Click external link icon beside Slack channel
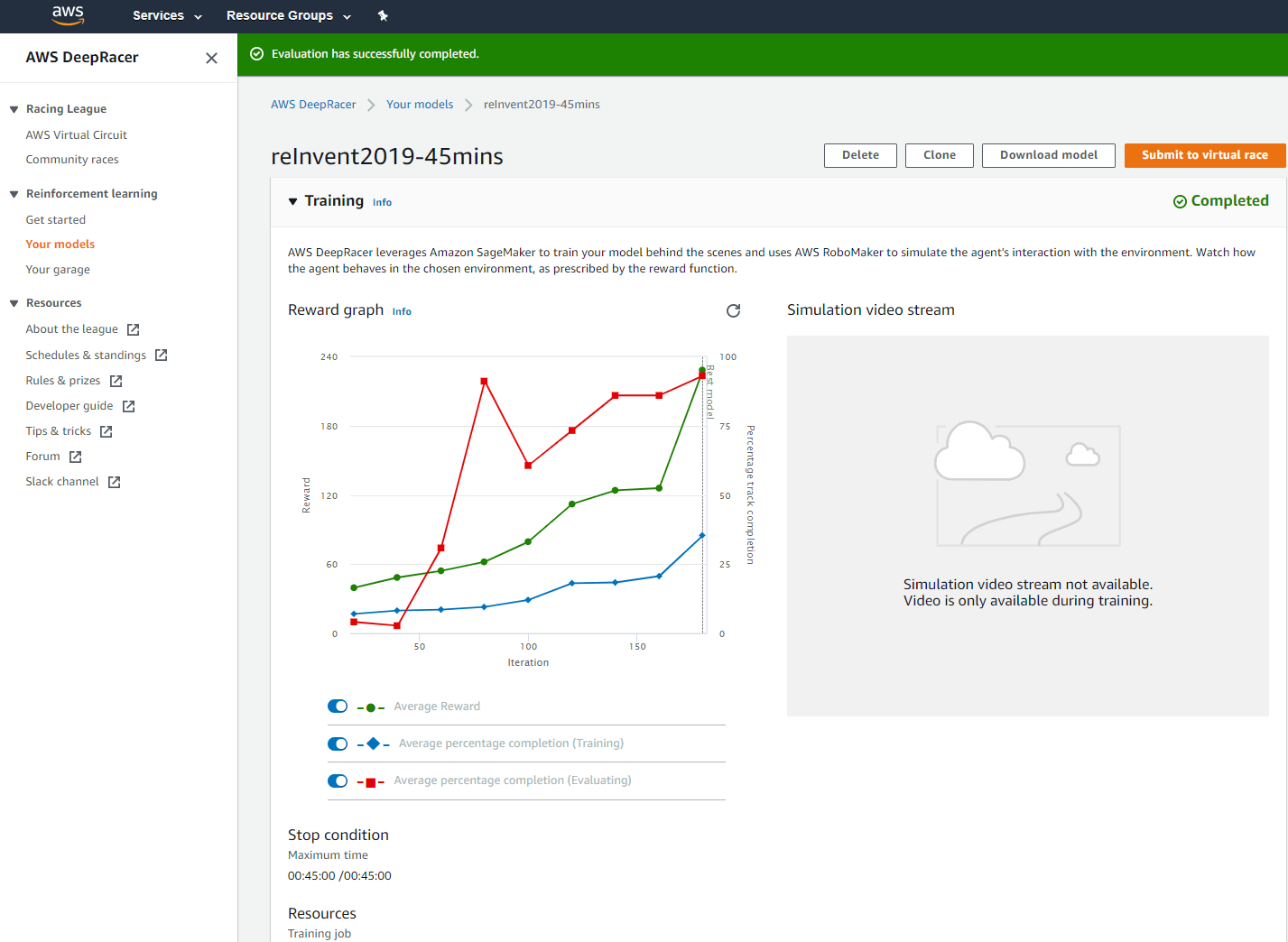Viewport: 1288px width, 942px height. [x=114, y=482]
